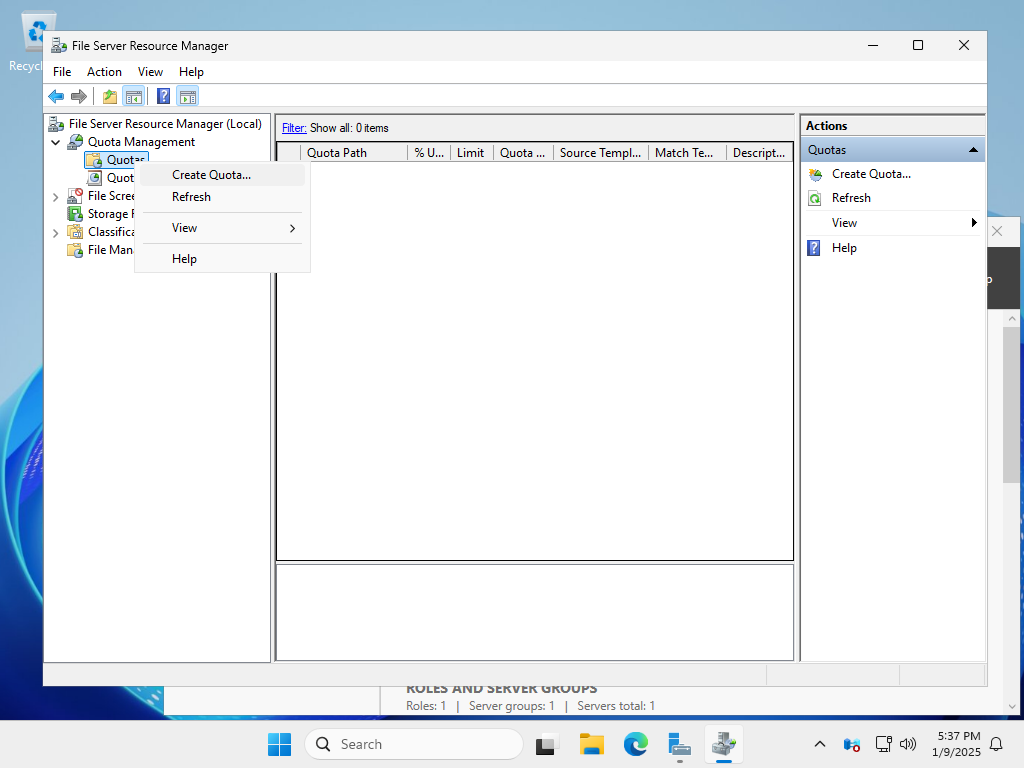
Task: Toggle Show/Hide Console Tree toolbar icon
Action: coord(134,97)
